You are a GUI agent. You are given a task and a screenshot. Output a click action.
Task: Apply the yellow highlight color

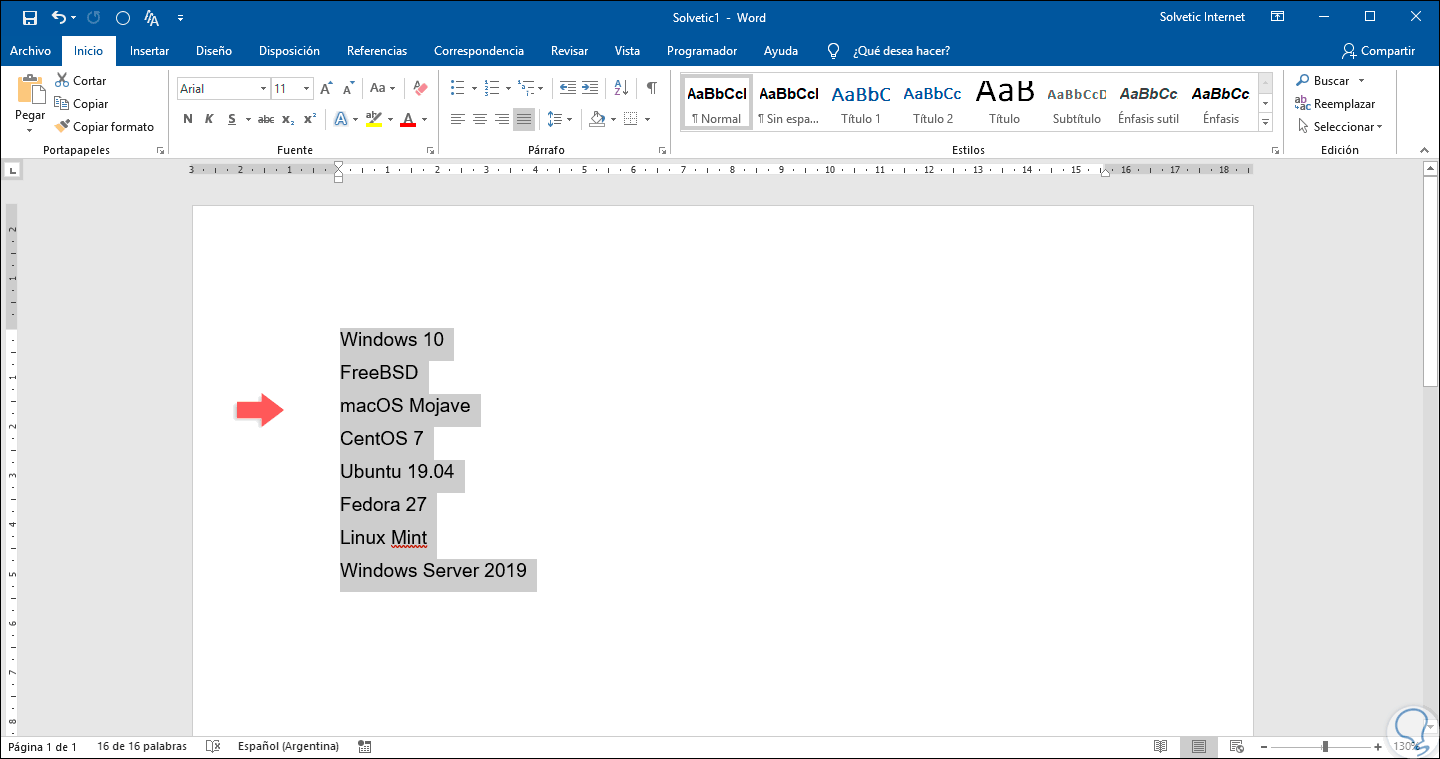374,119
